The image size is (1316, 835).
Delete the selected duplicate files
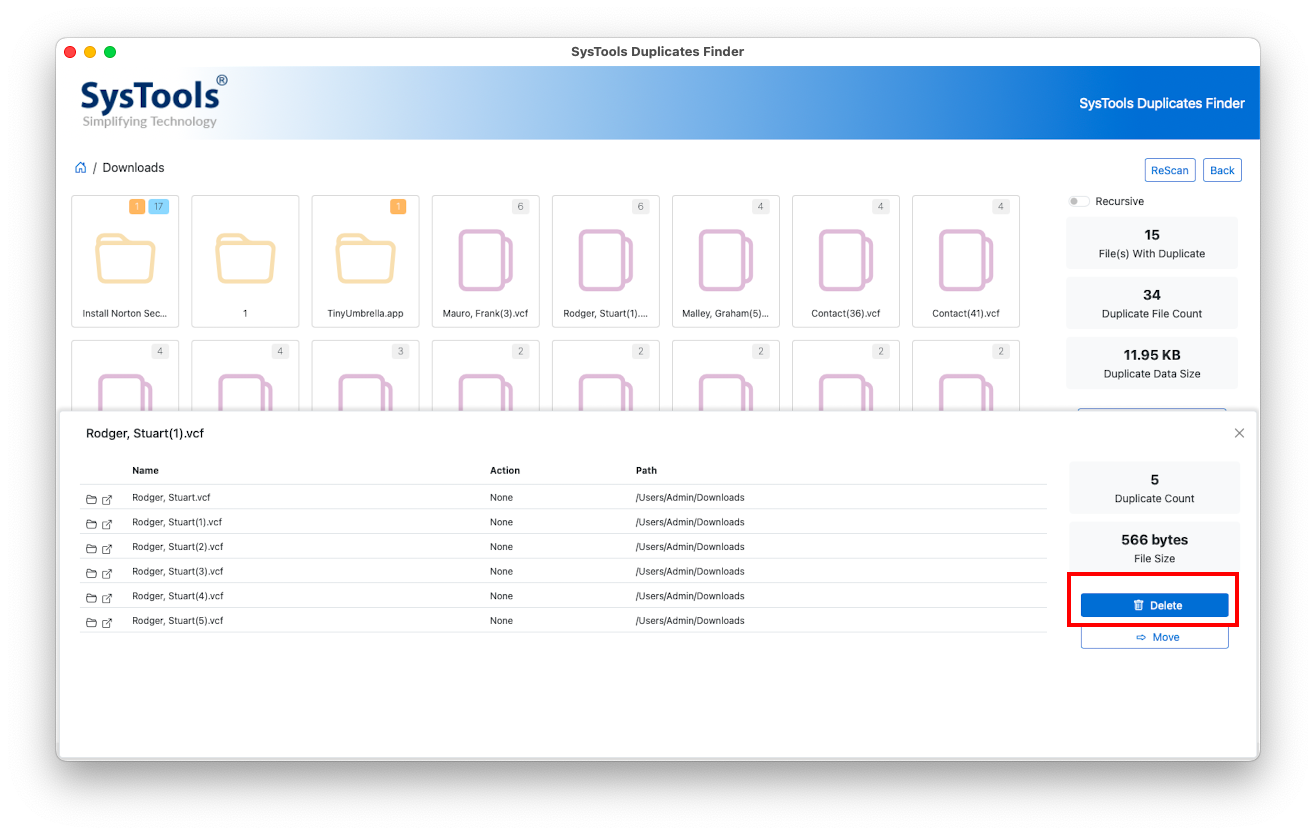1154,605
